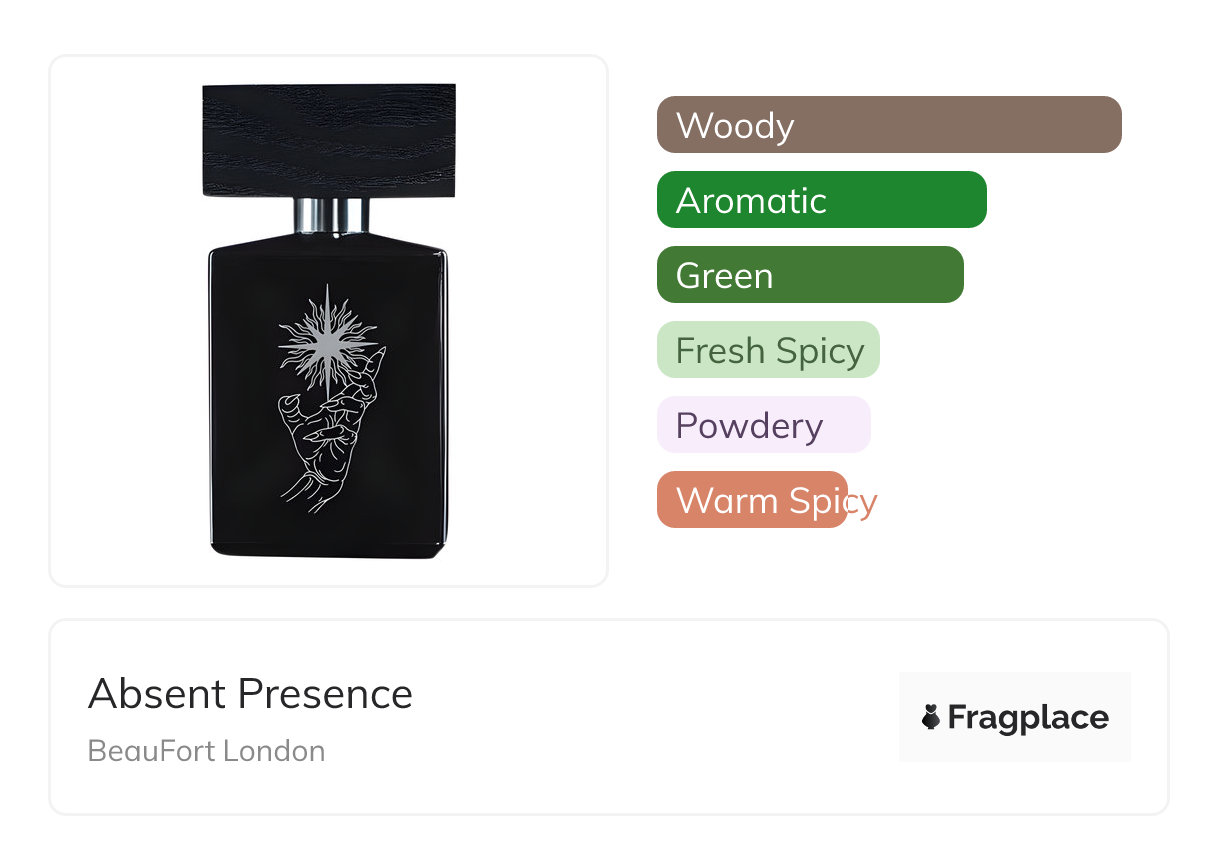Choose the Fresh Spicy accord bar
The image size is (1218, 864).
pyautogui.click(x=768, y=350)
